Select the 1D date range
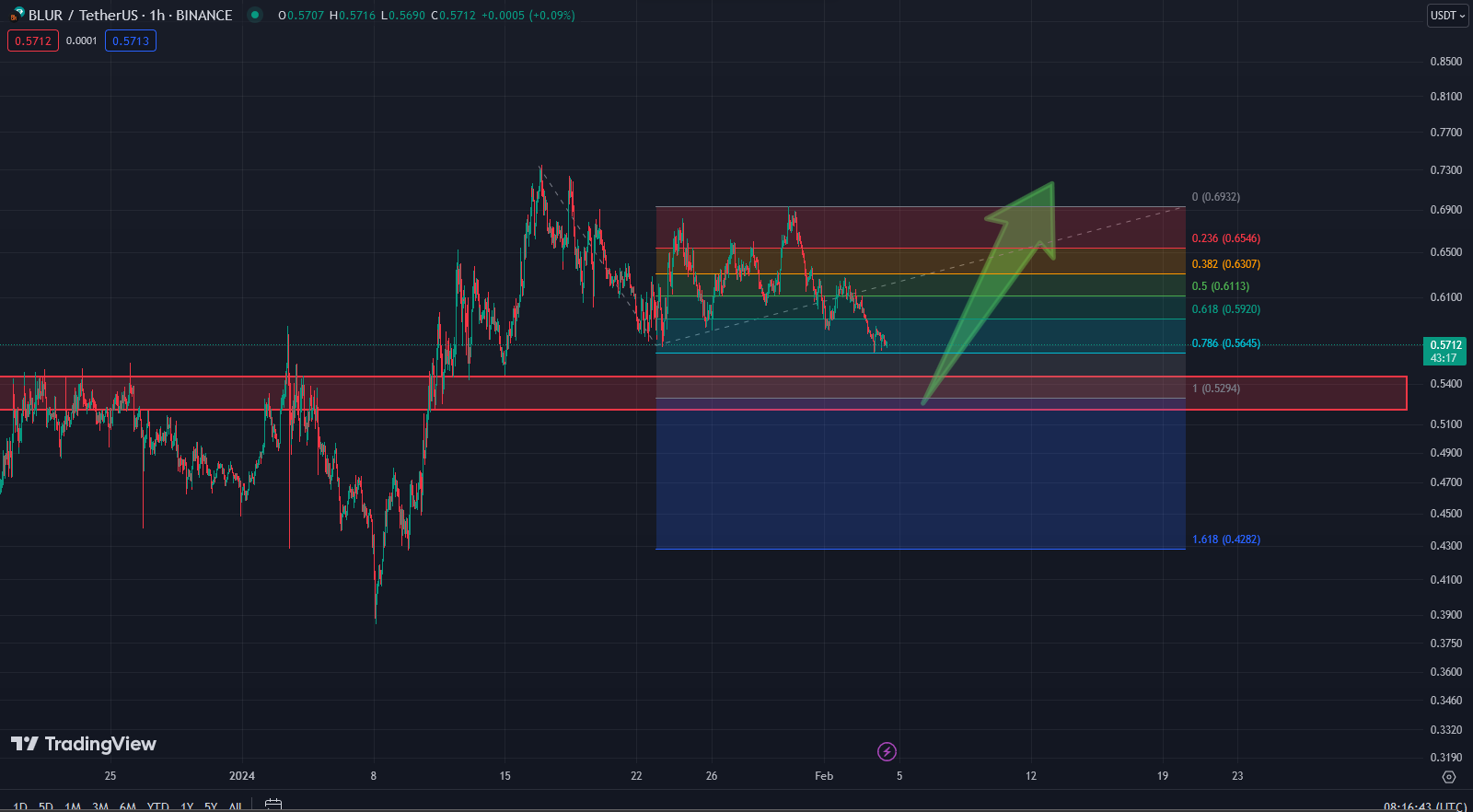1473x812 pixels. click(x=20, y=806)
